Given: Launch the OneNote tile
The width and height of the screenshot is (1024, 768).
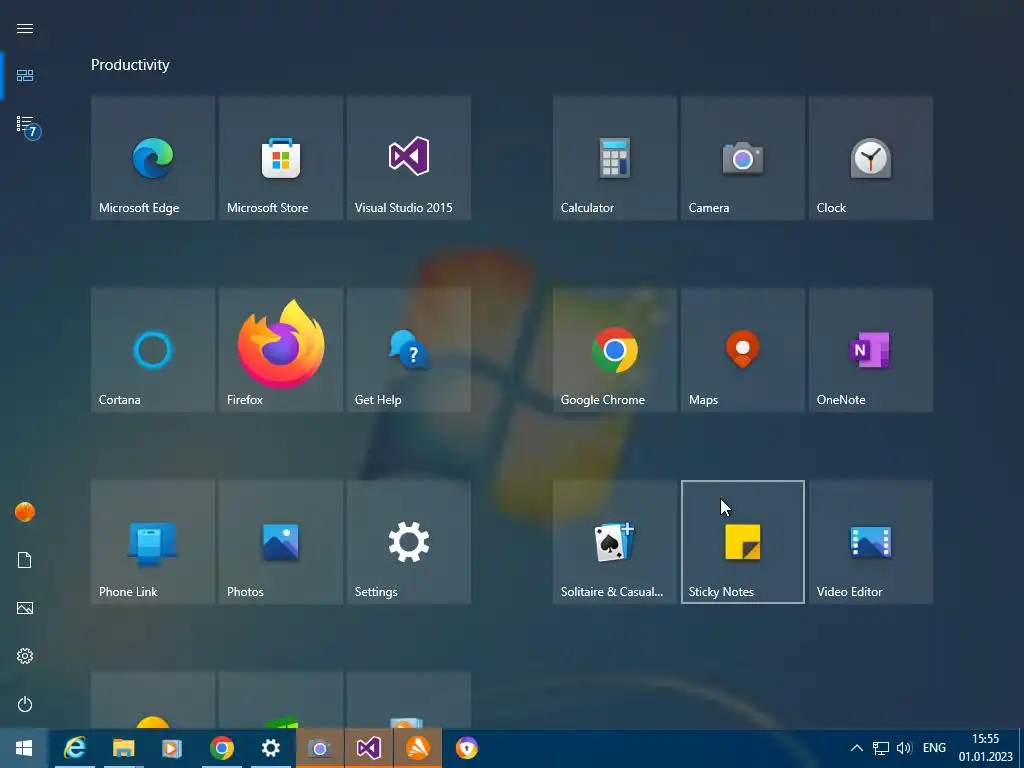Looking at the screenshot, I should tap(871, 350).
